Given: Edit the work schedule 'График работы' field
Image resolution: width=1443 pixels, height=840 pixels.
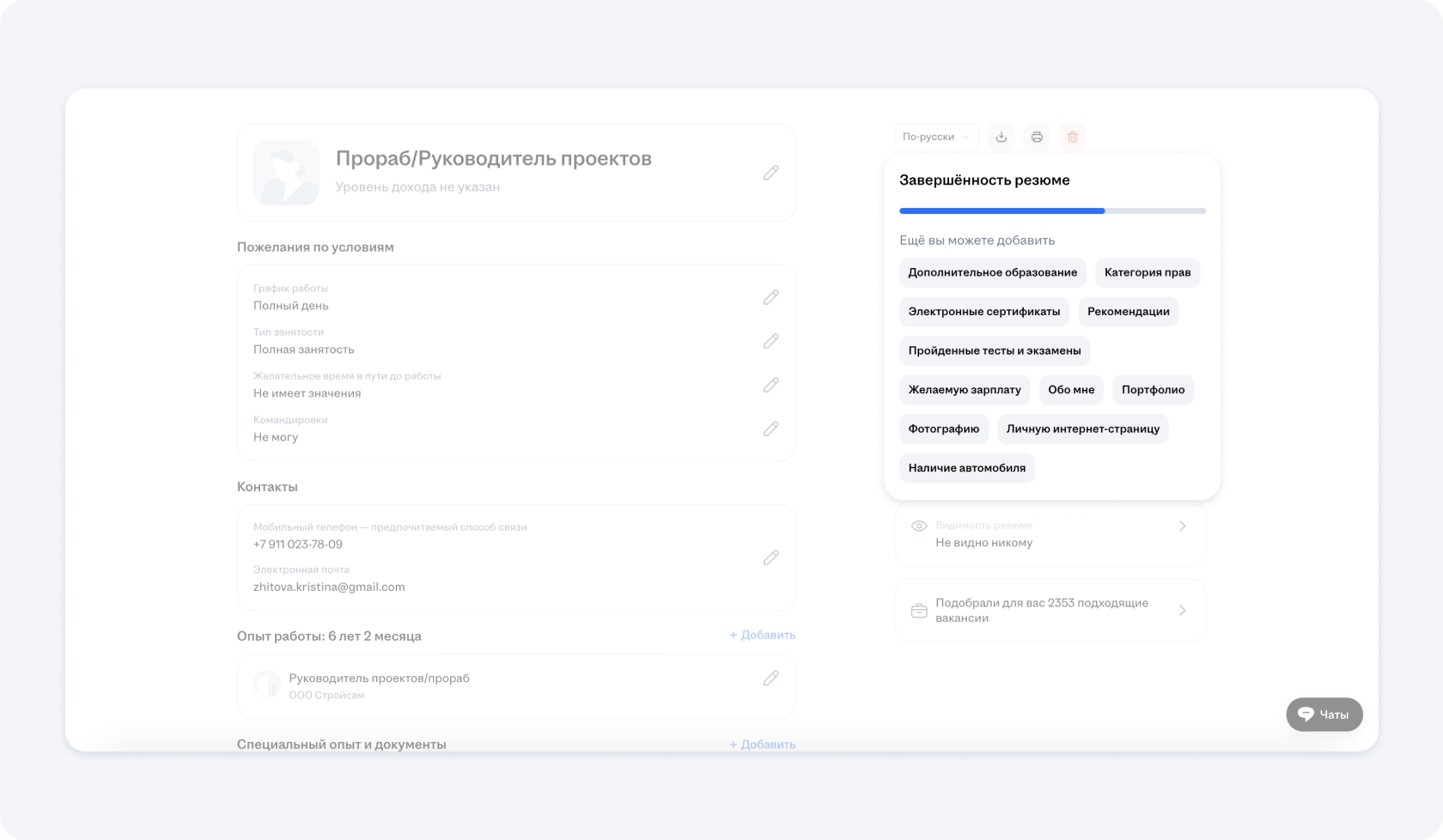Looking at the screenshot, I should click(x=770, y=297).
